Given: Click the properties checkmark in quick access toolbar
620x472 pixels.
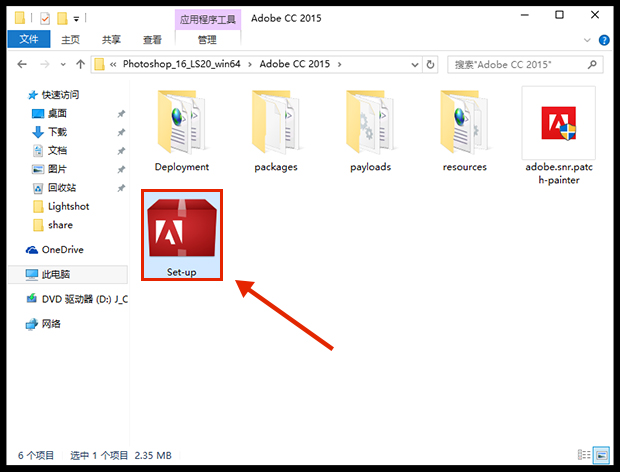Looking at the screenshot, I should [45, 18].
